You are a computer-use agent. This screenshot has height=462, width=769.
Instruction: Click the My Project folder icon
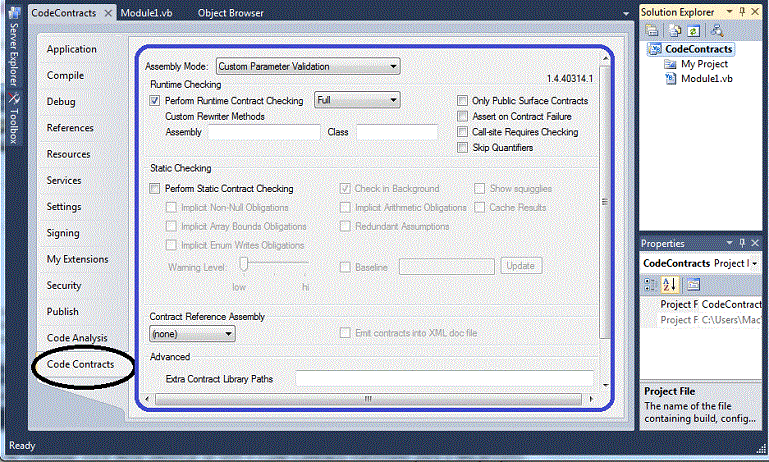[x=670, y=64]
